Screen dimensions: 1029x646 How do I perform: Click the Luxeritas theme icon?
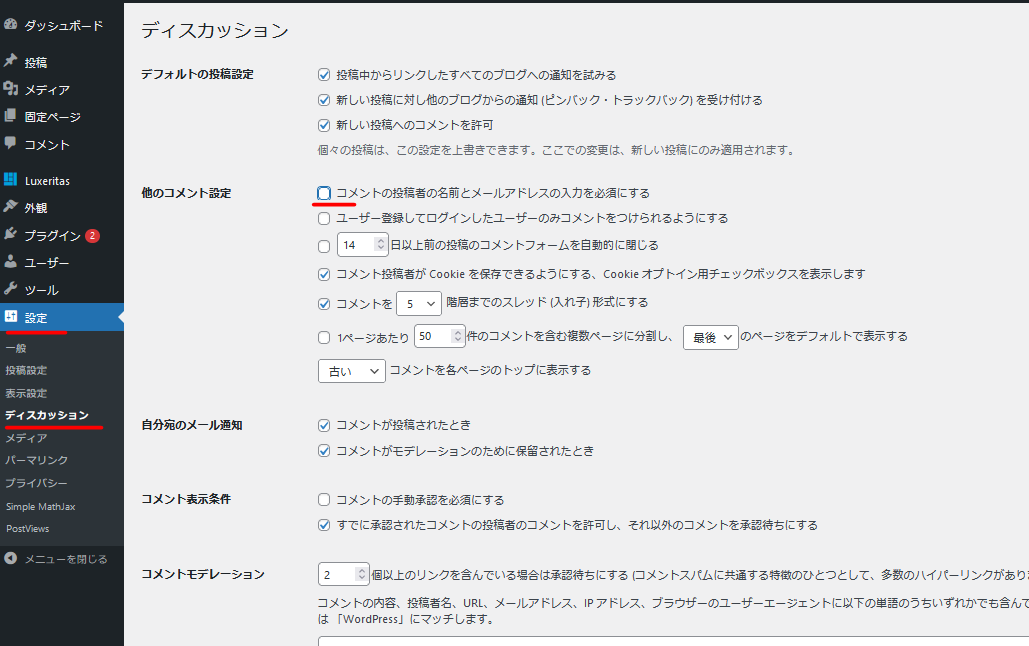tap(11, 181)
